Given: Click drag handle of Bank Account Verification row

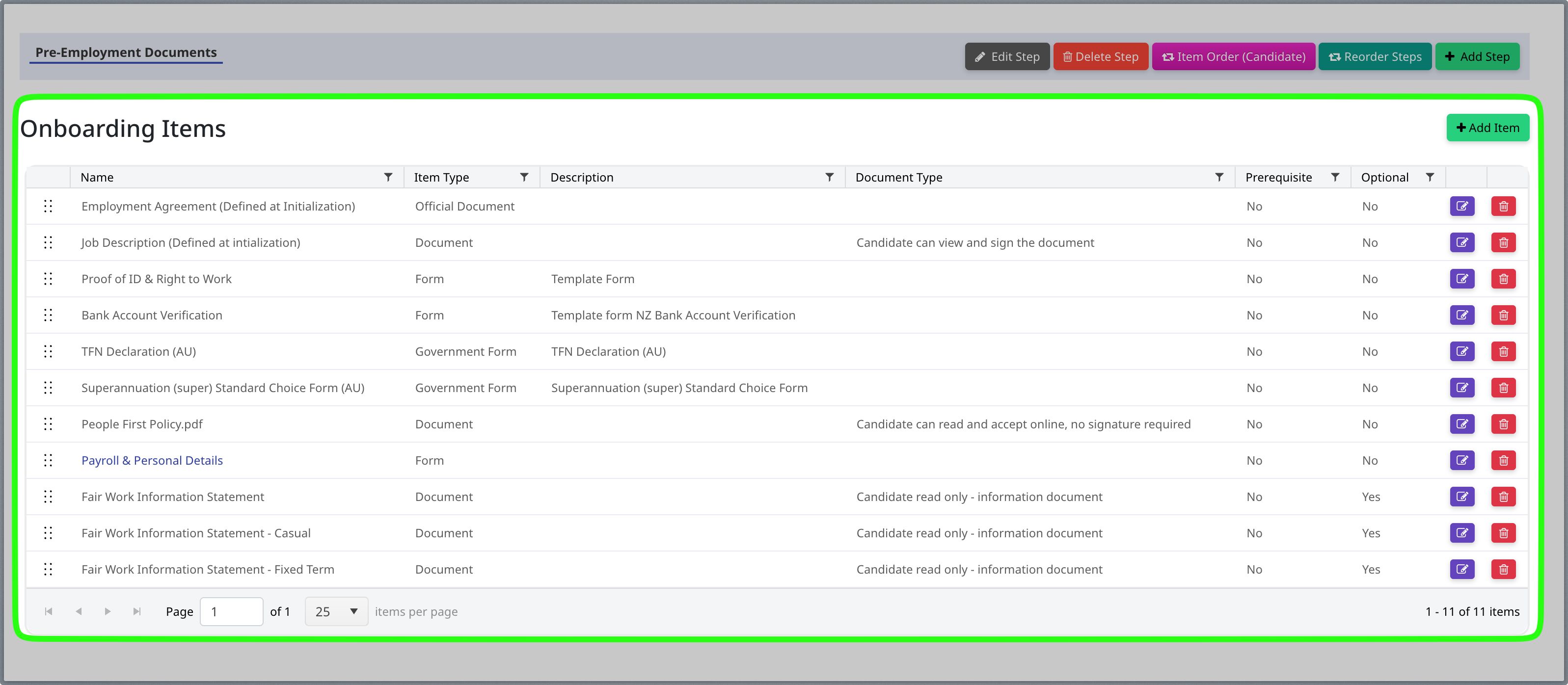Looking at the screenshot, I should (48, 315).
